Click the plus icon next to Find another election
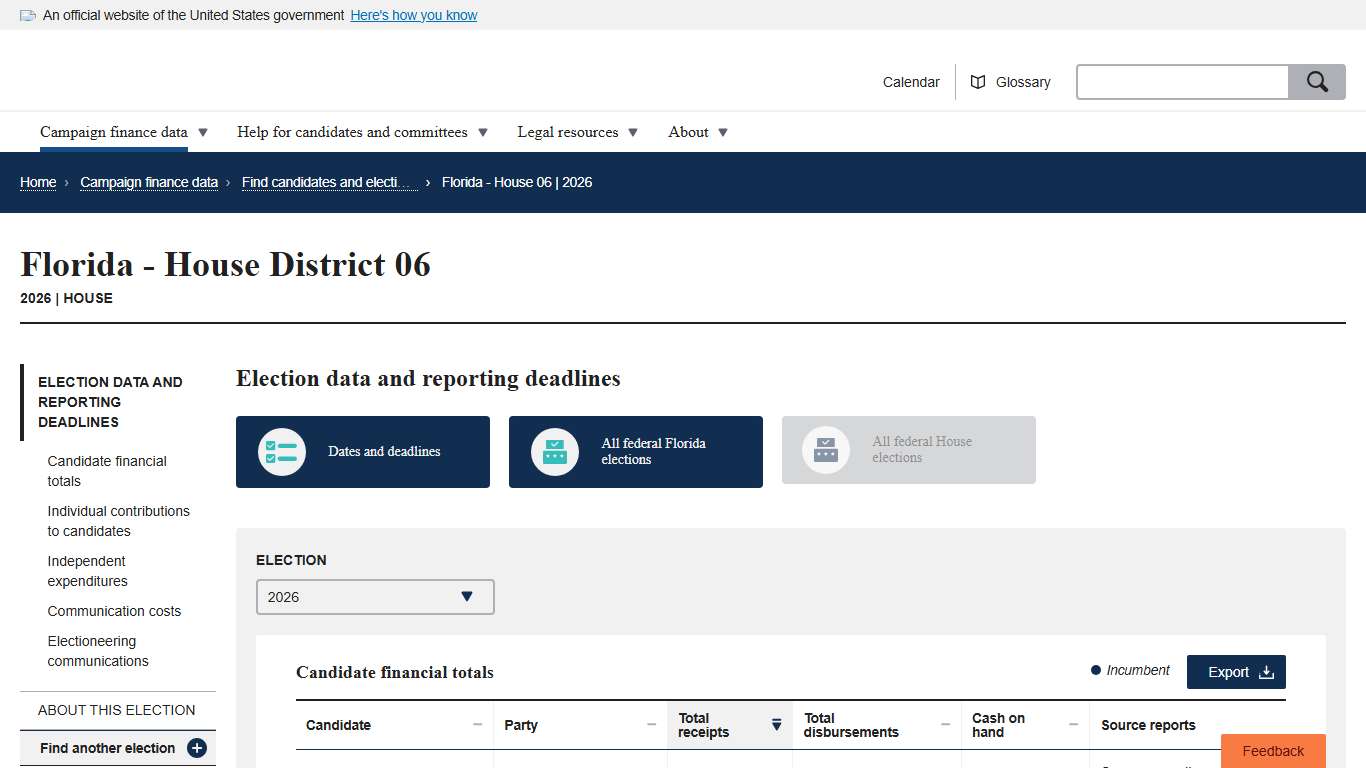 coord(198,748)
